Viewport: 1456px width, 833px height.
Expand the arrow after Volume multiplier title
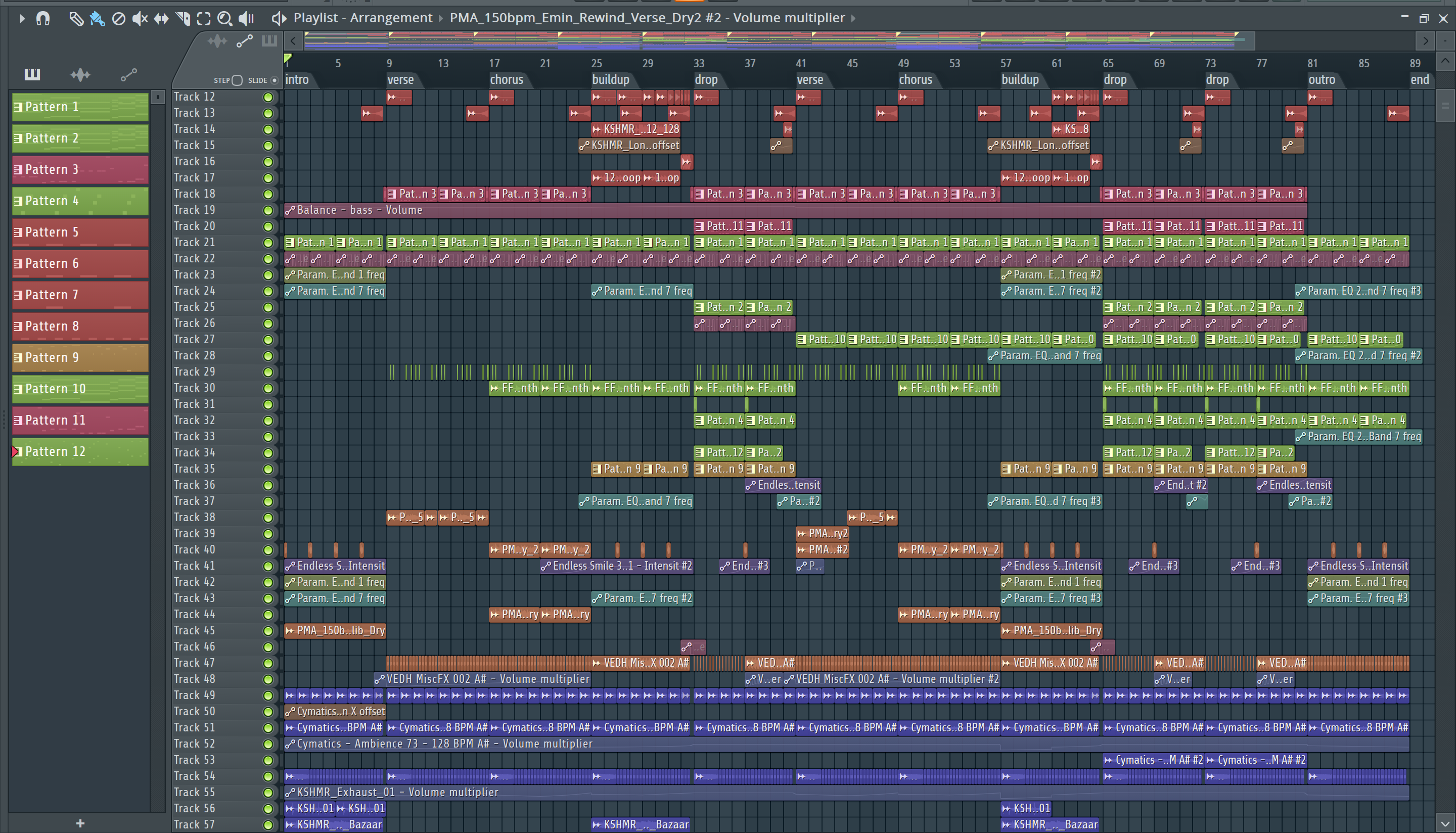click(853, 18)
